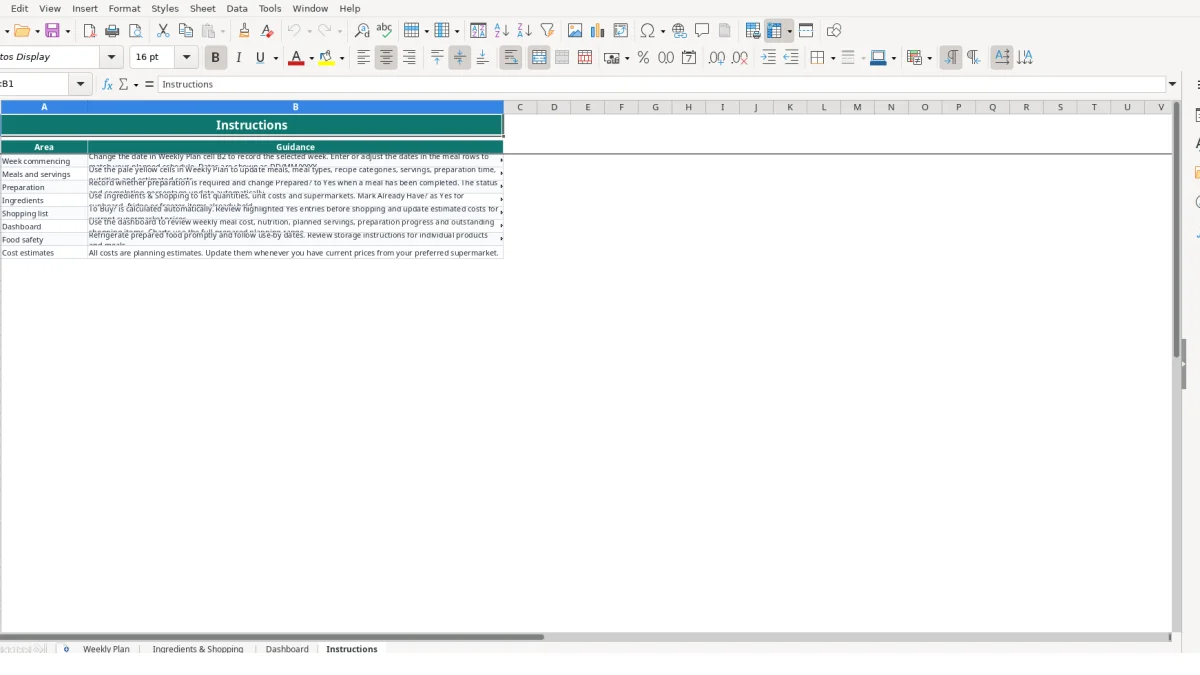Apply the yellow background color
The width and height of the screenshot is (1200, 675).
[326, 58]
